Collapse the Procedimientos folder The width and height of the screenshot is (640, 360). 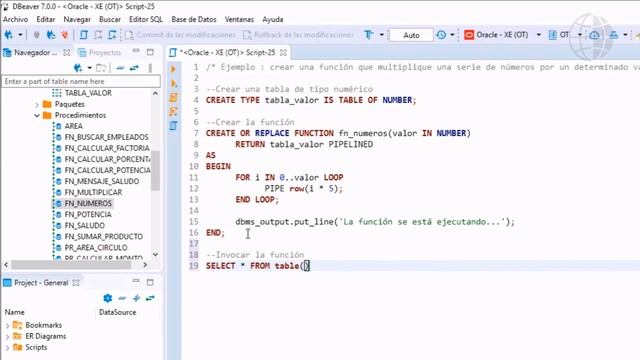(x=37, y=116)
